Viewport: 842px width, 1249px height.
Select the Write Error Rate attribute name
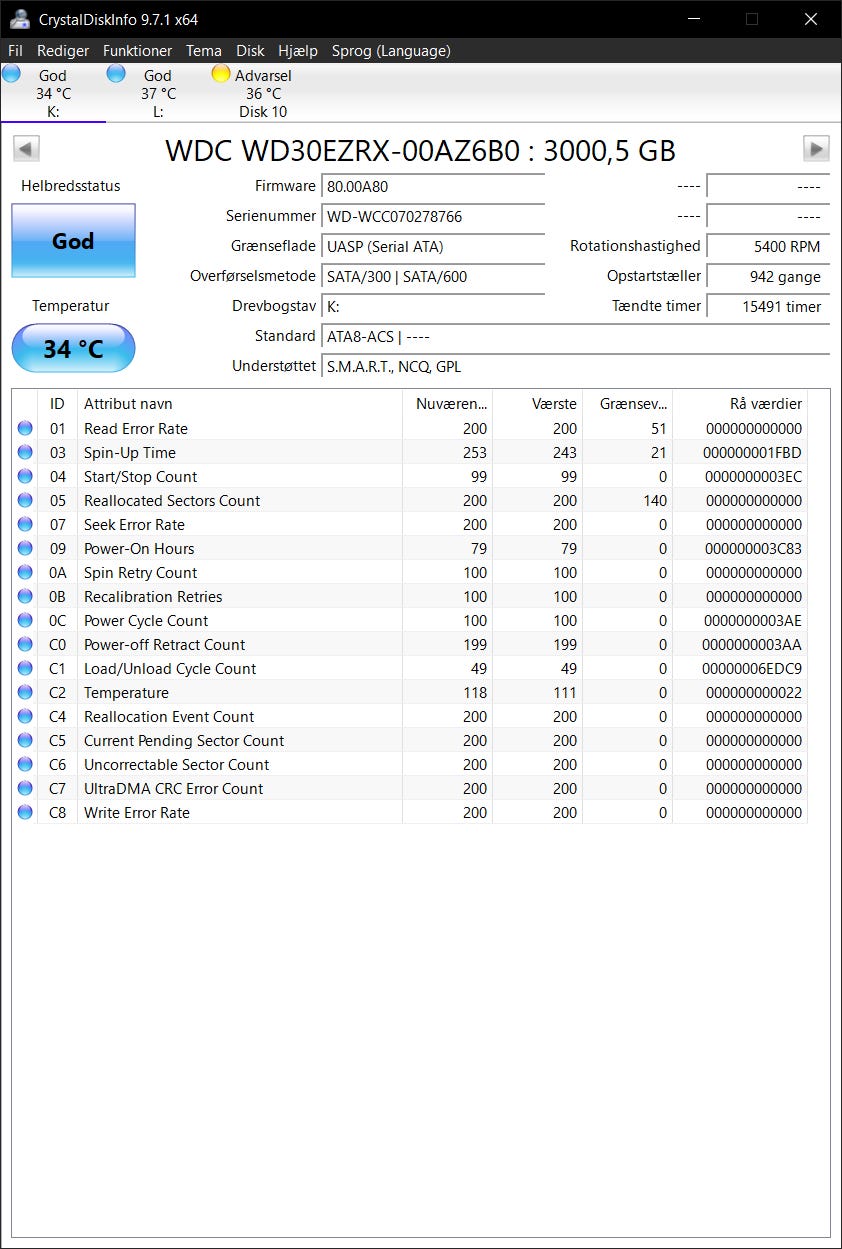pos(137,813)
